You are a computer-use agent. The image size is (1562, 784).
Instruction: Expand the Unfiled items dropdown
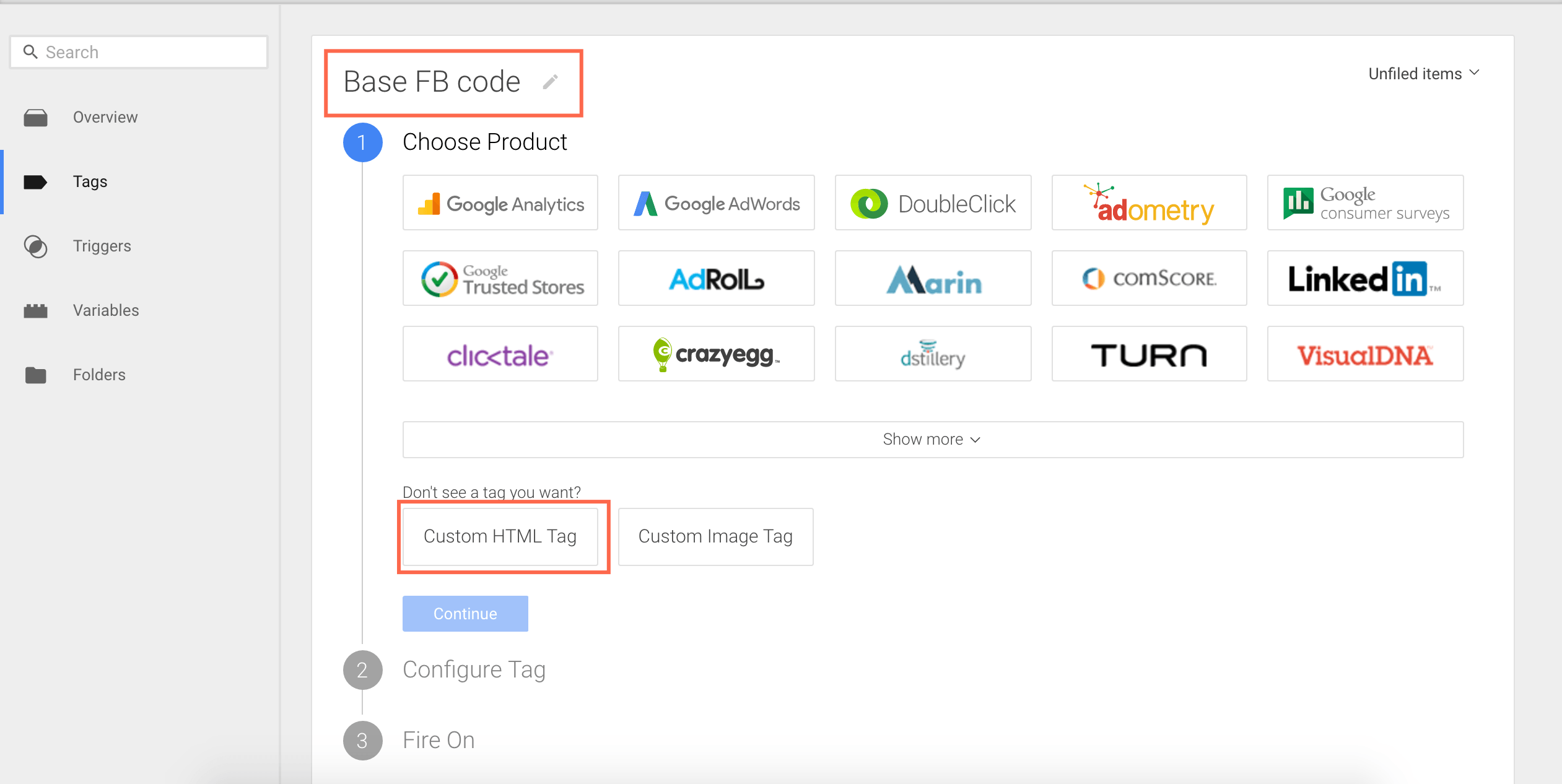[1424, 74]
